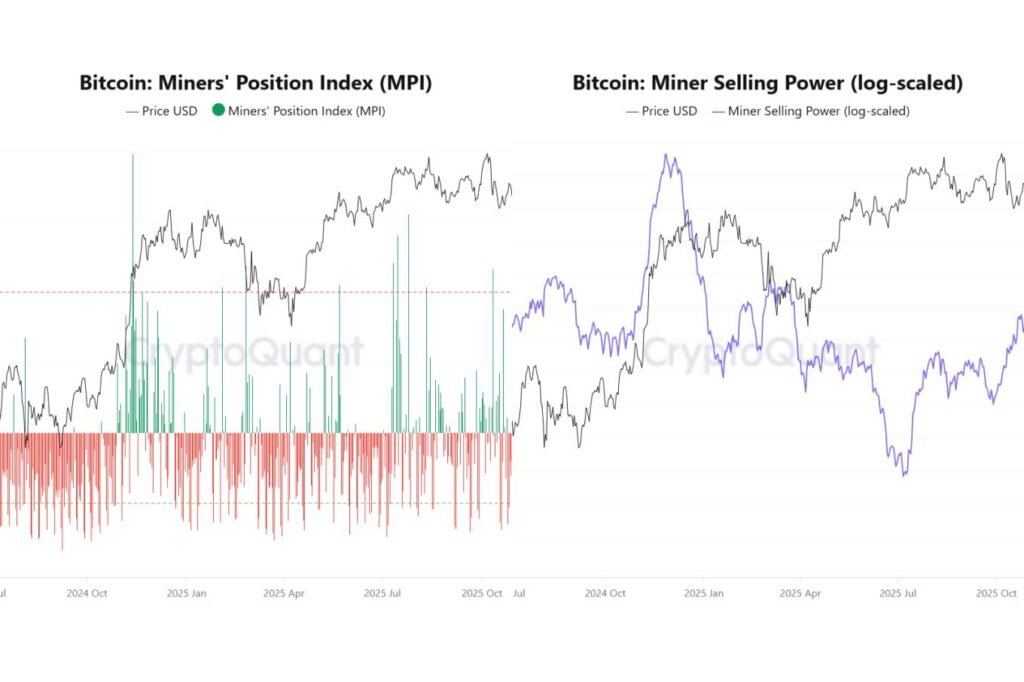The height and width of the screenshot is (682, 1024).
Task: Hide the Miner Selling Power legend series
Action: pos(818,111)
